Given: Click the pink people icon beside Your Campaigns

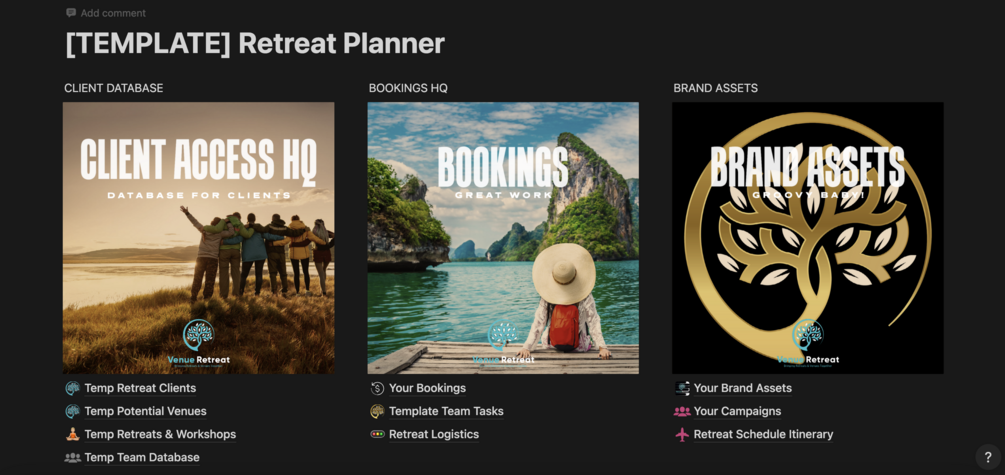Looking at the screenshot, I should pyautogui.click(x=682, y=412).
